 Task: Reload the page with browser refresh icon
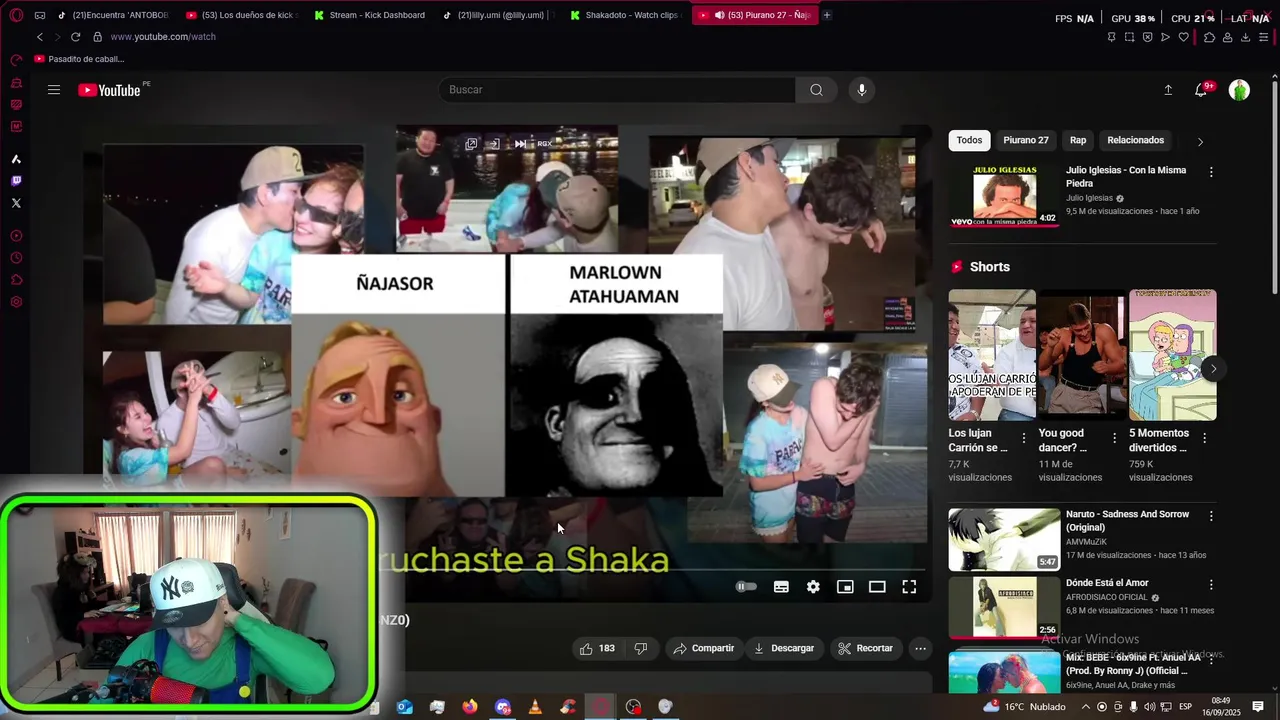(75, 37)
